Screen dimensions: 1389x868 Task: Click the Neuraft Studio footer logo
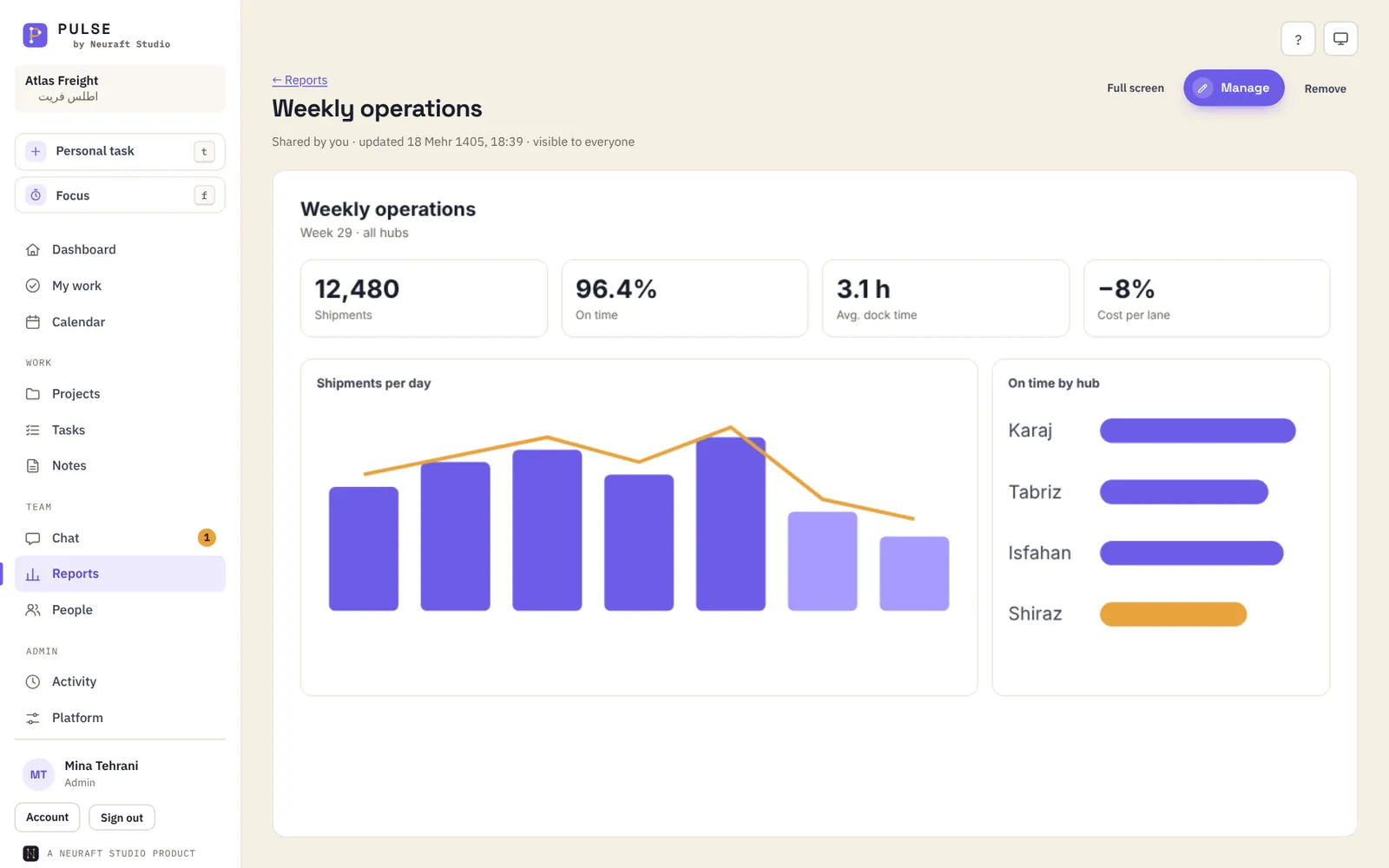pyautogui.click(x=30, y=853)
